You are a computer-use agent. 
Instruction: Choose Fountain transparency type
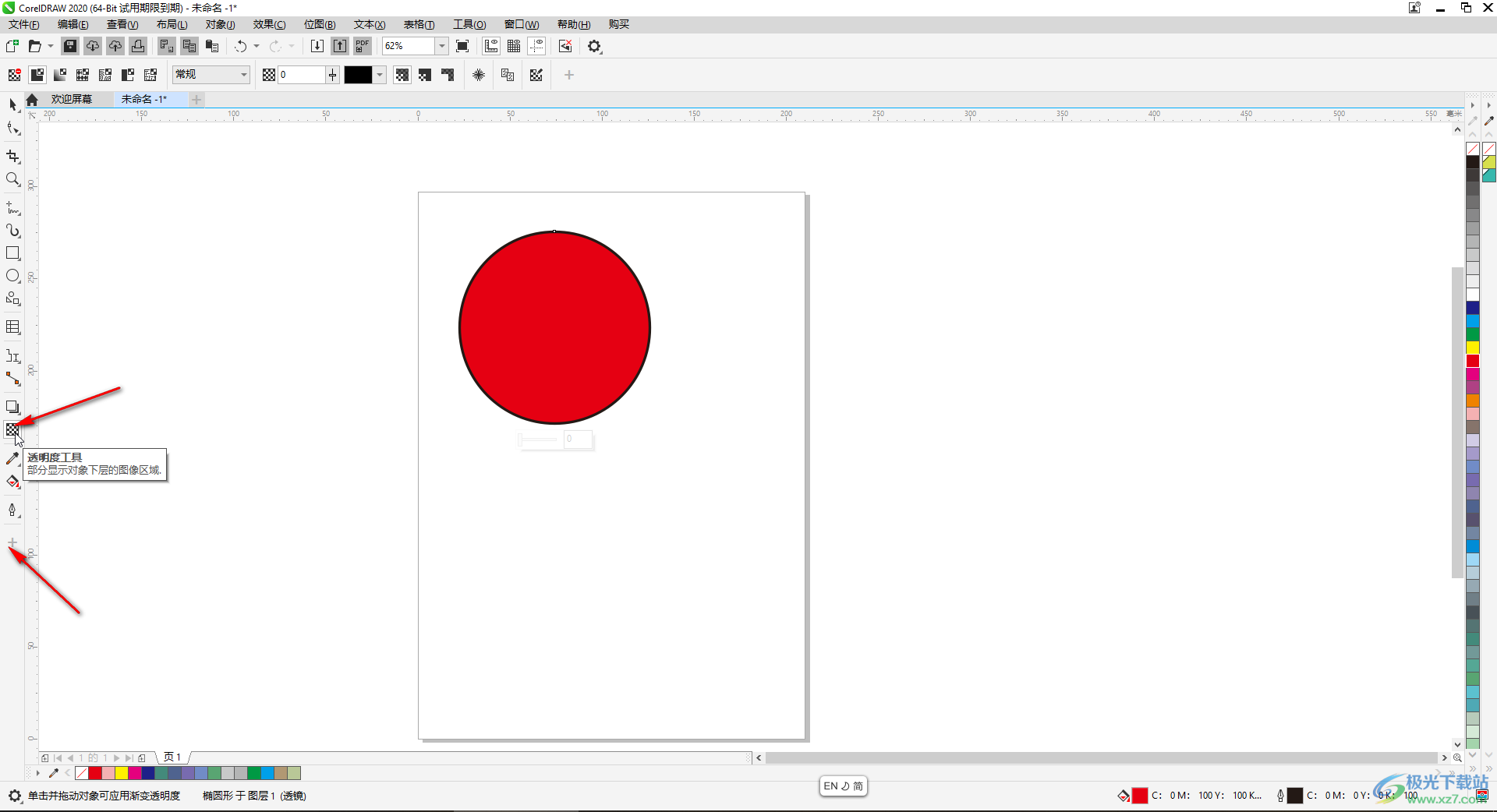click(x=60, y=75)
